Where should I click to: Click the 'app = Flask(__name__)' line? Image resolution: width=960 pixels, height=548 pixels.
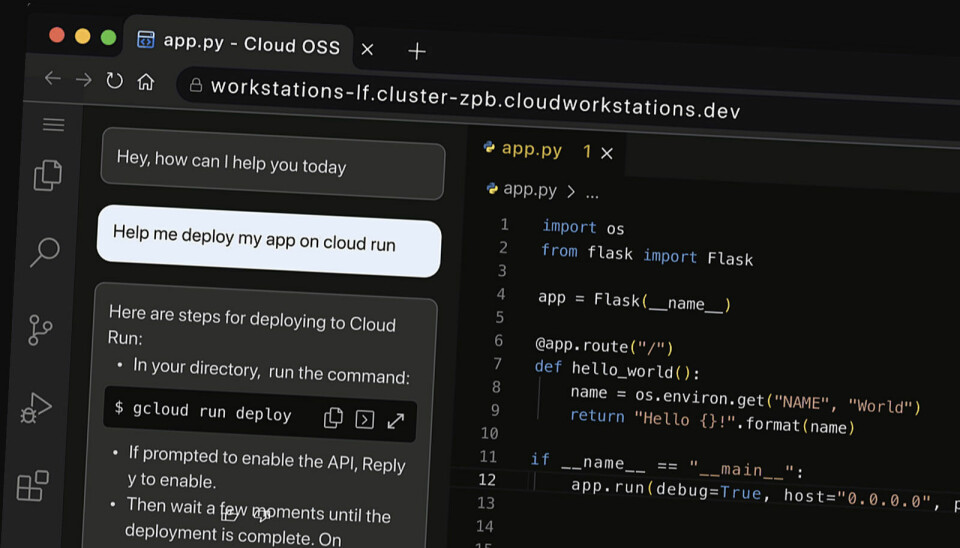coord(634,300)
